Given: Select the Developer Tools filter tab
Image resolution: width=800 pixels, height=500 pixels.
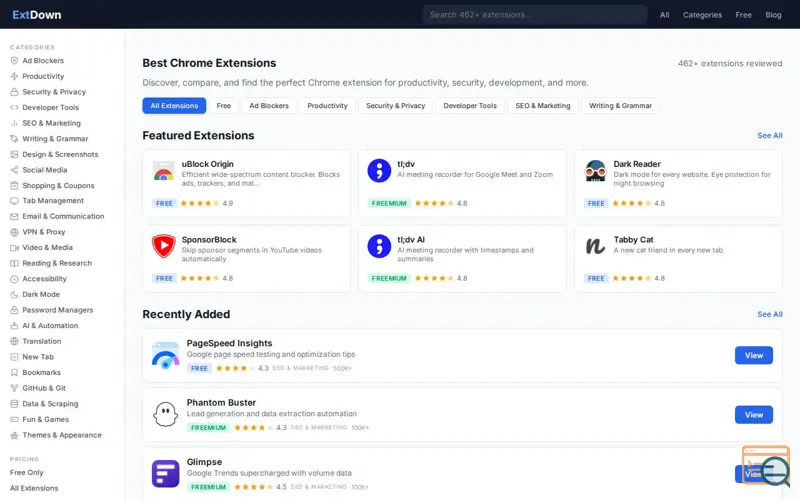Looking at the screenshot, I should (x=470, y=106).
